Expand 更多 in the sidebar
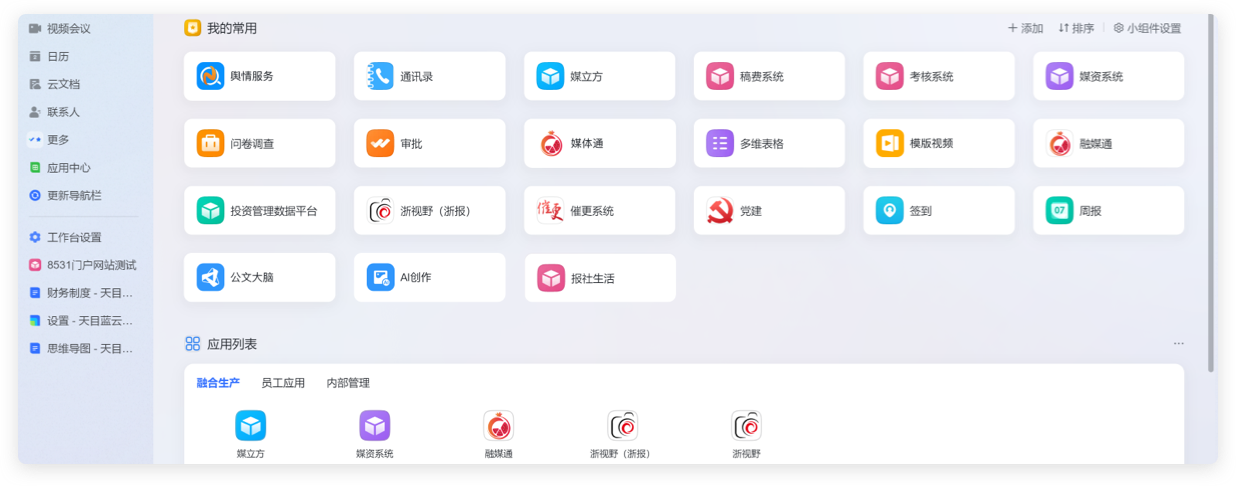Screen dimensions: 1236x486 pyautogui.click(x=58, y=140)
